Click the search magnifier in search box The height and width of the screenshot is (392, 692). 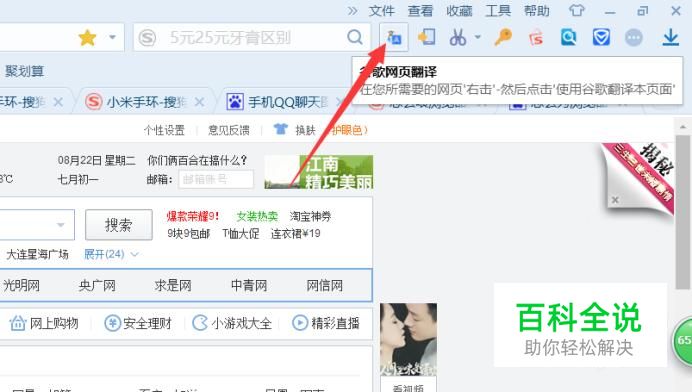(355, 37)
